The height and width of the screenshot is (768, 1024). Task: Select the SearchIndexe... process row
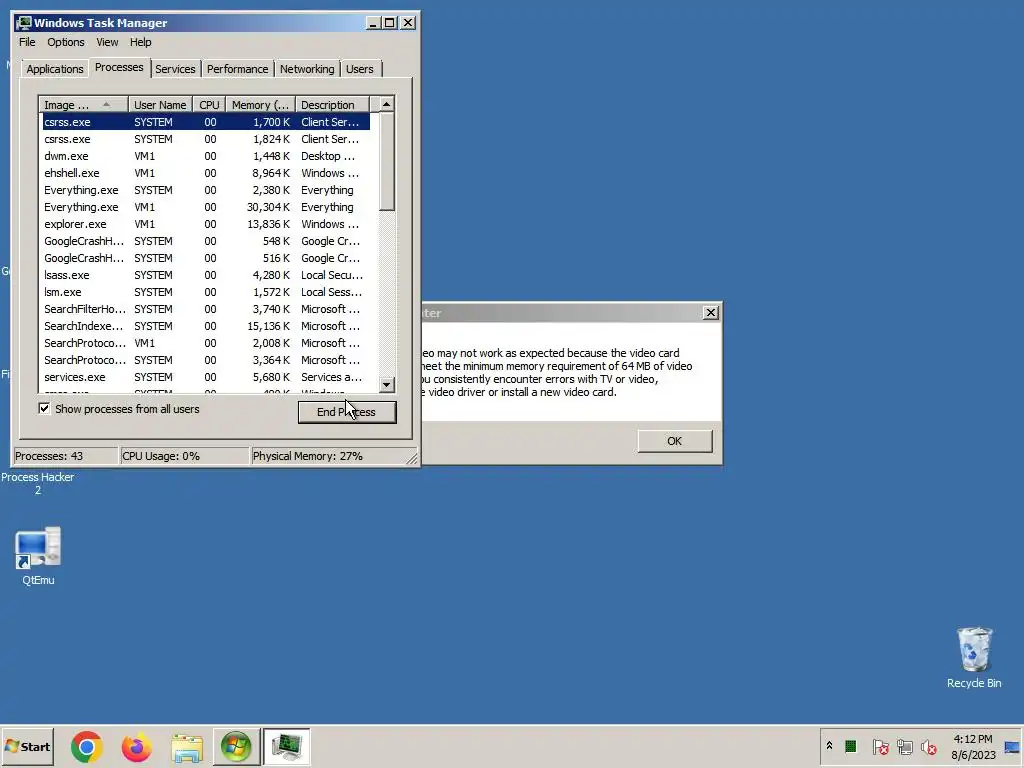point(206,326)
